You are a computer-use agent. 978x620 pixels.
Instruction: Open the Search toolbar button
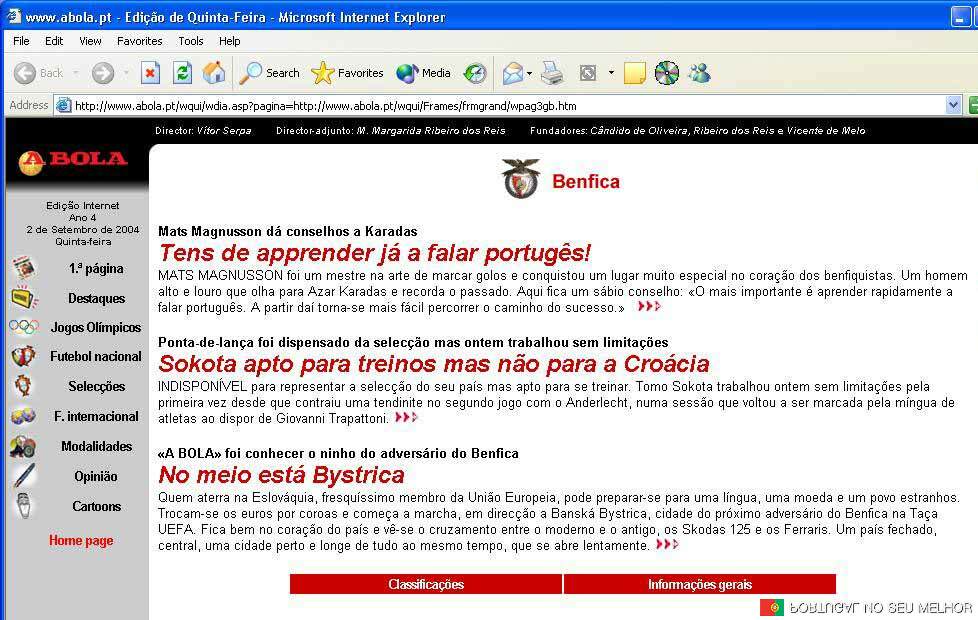pos(269,73)
